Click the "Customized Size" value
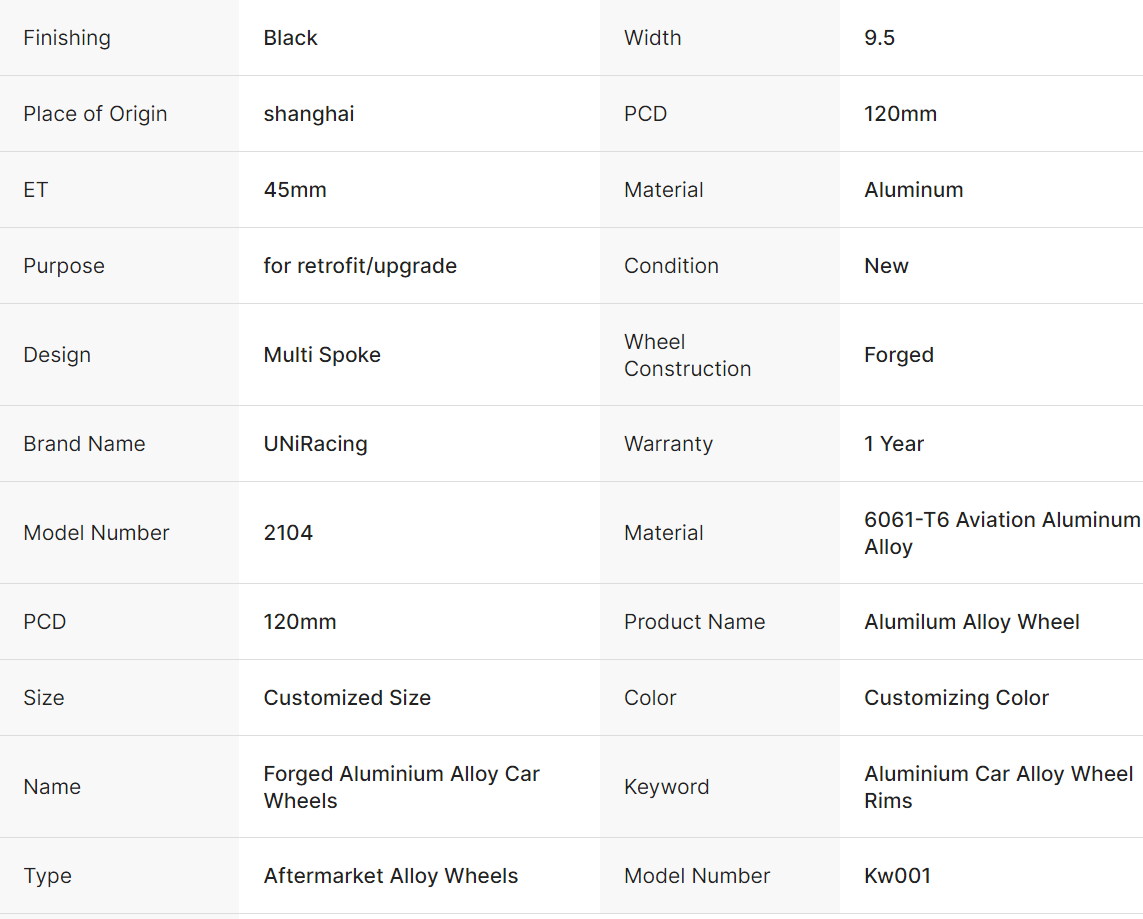 coord(347,698)
